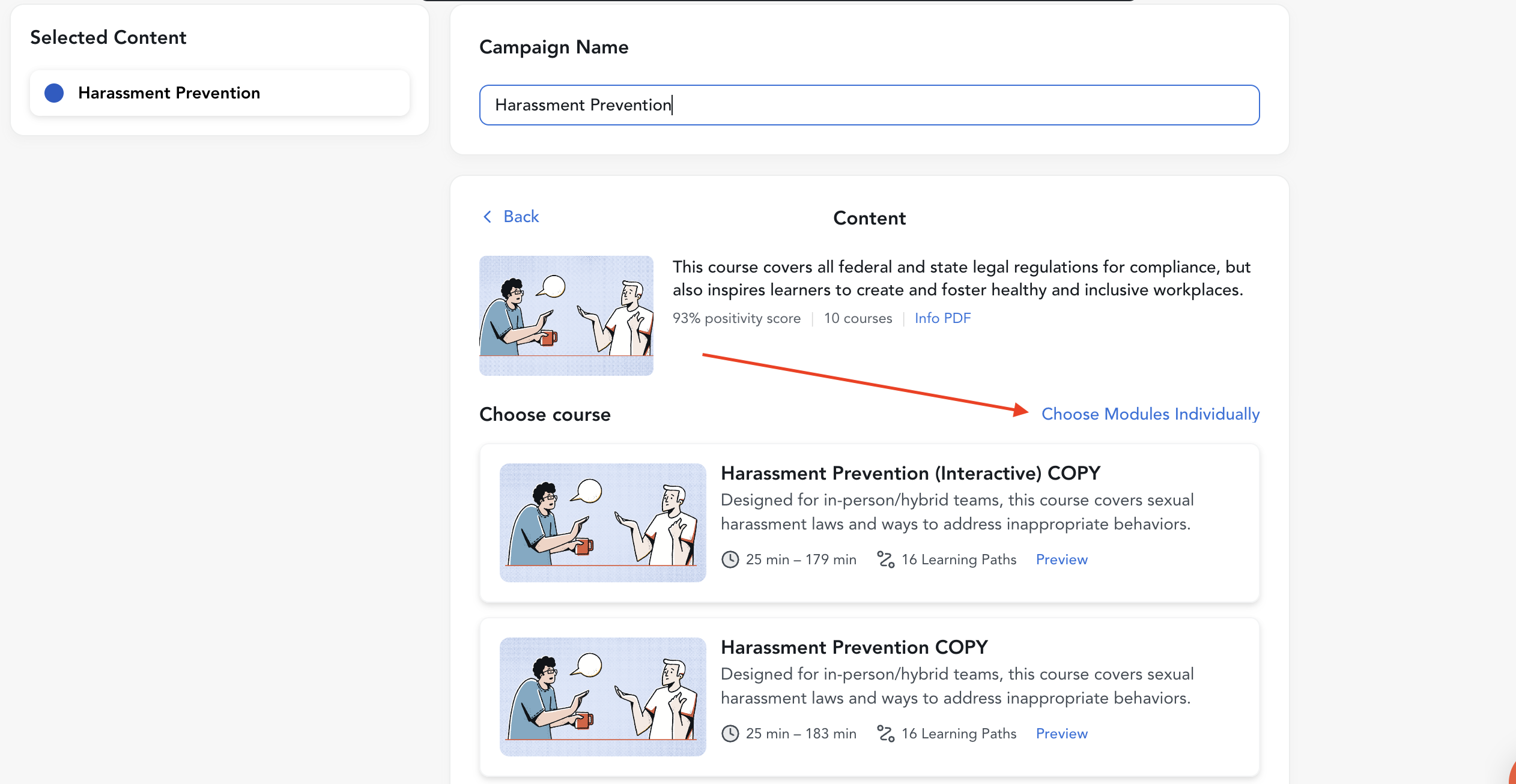Open the Info PDF link
This screenshot has height=784, width=1516.
(x=942, y=318)
